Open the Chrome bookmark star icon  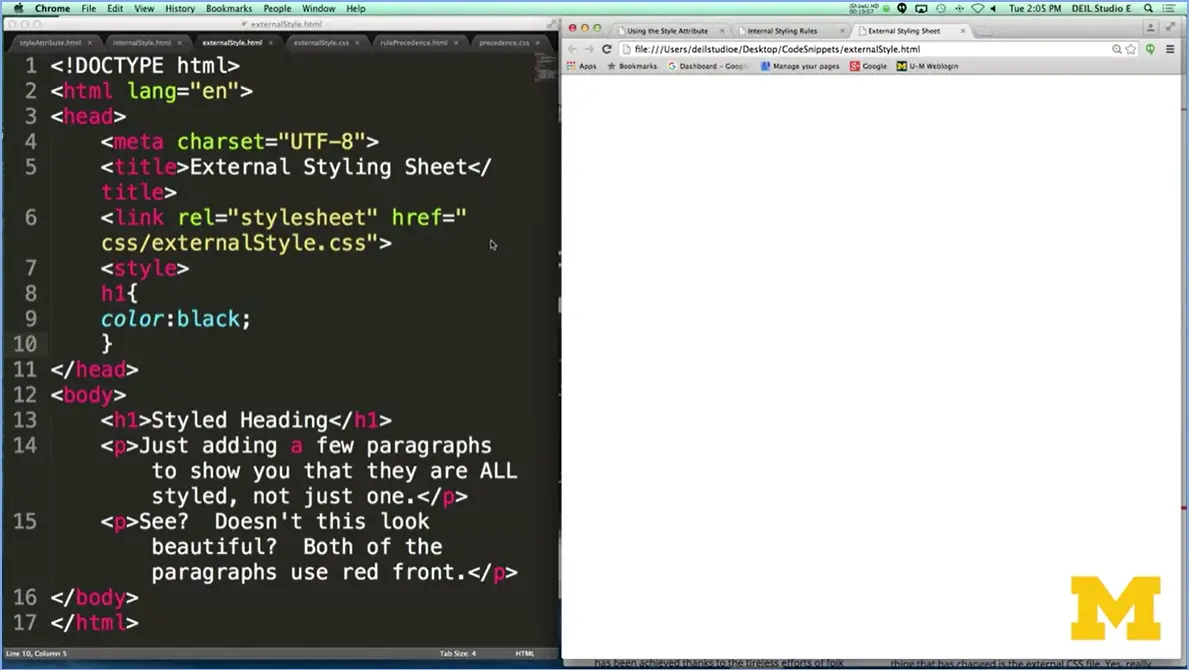pos(1132,48)
